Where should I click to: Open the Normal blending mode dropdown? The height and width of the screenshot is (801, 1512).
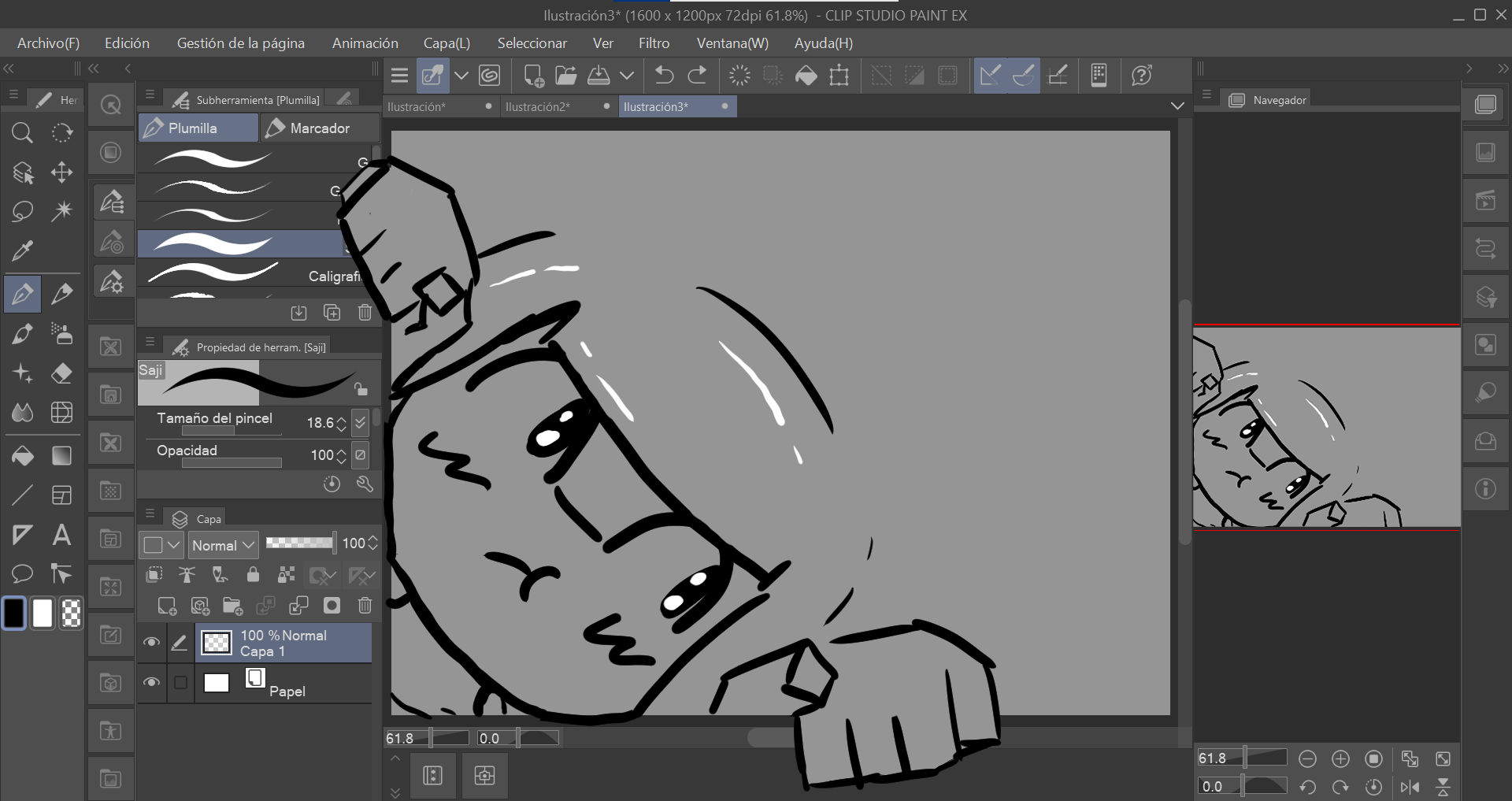coord(224,545)
